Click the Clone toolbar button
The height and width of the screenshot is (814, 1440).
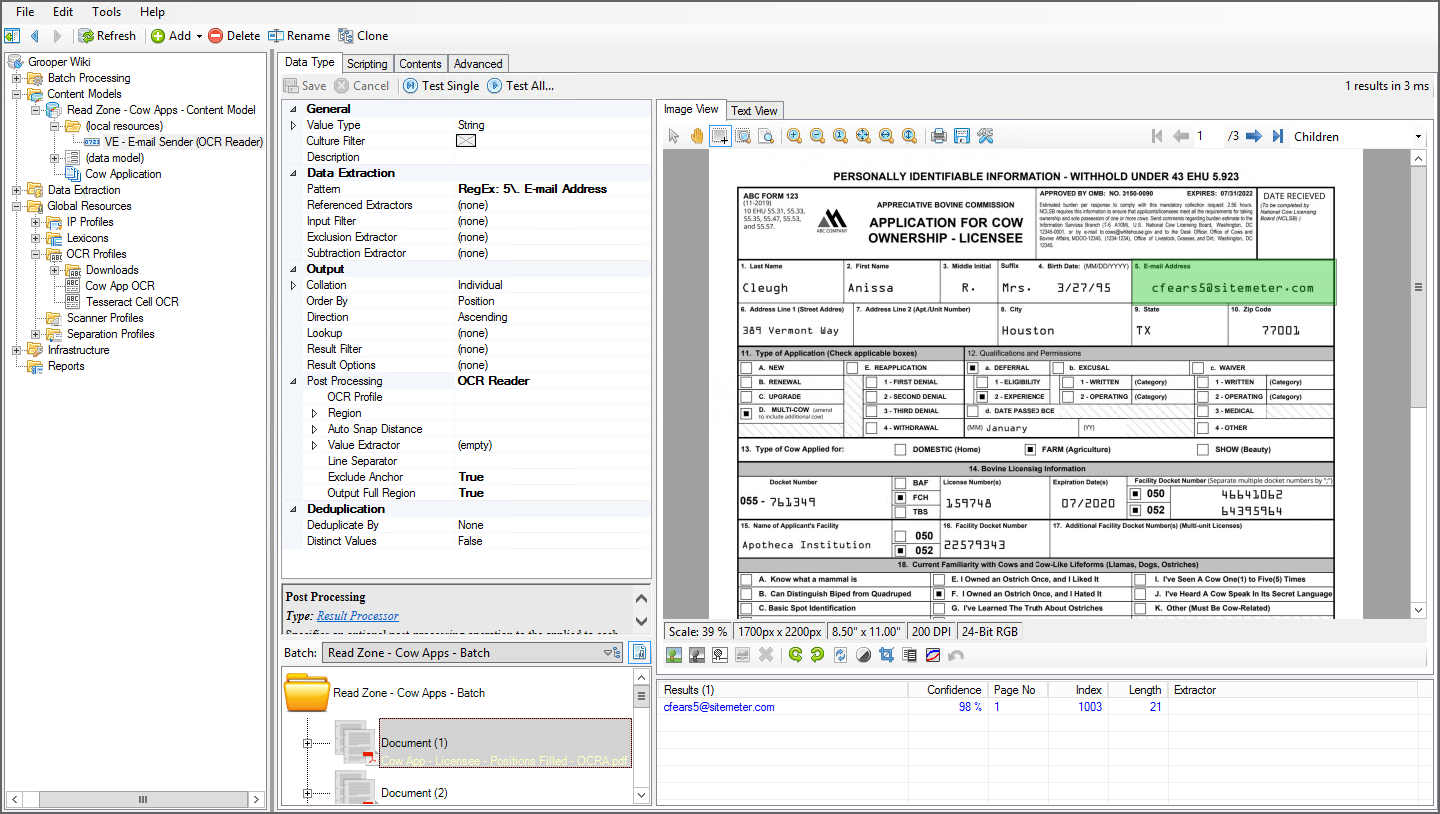click(x=363, y=36)
